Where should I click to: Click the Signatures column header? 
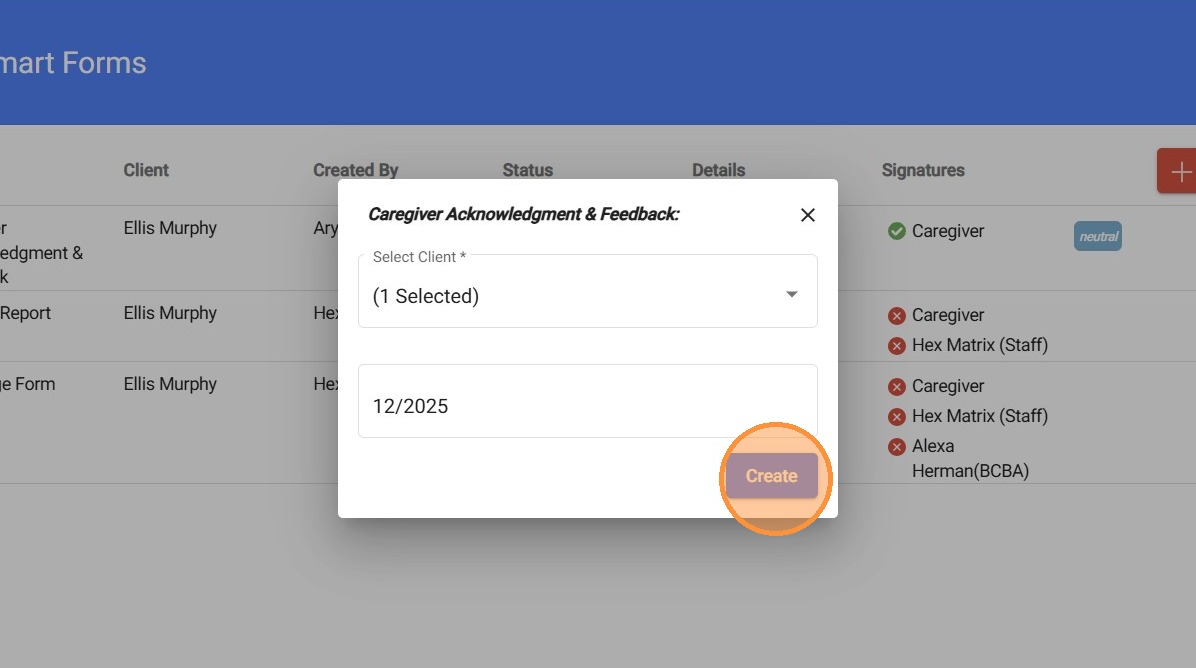[922, 170]
